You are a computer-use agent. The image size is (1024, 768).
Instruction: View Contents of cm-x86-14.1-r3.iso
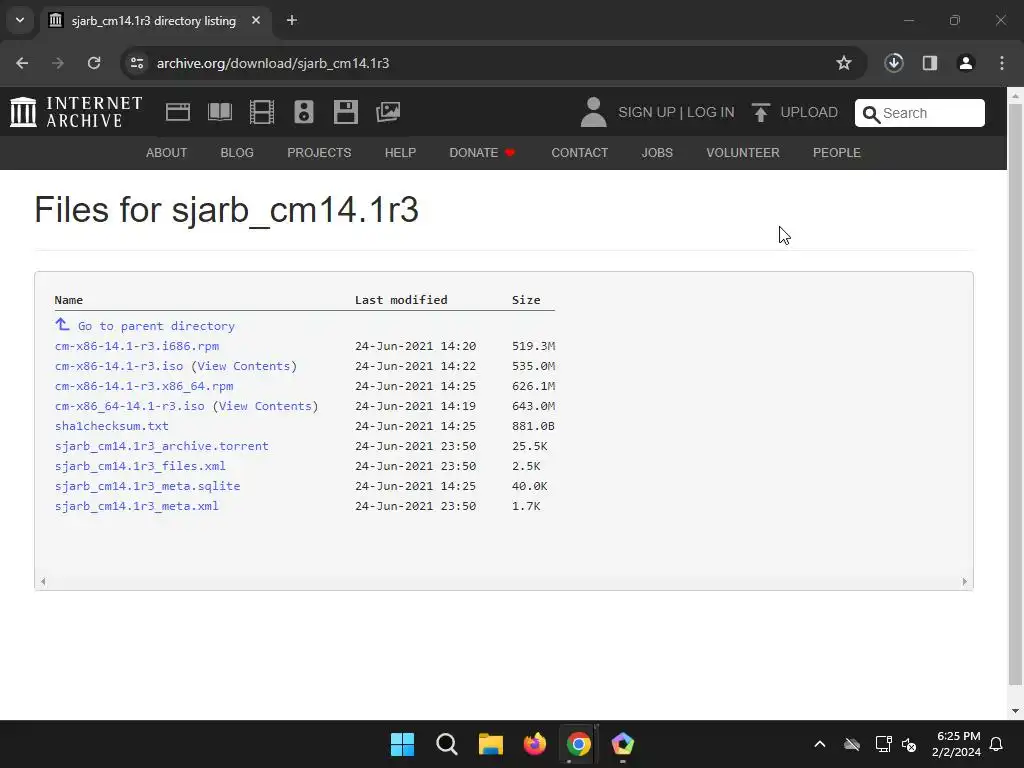tap(244, 366)
